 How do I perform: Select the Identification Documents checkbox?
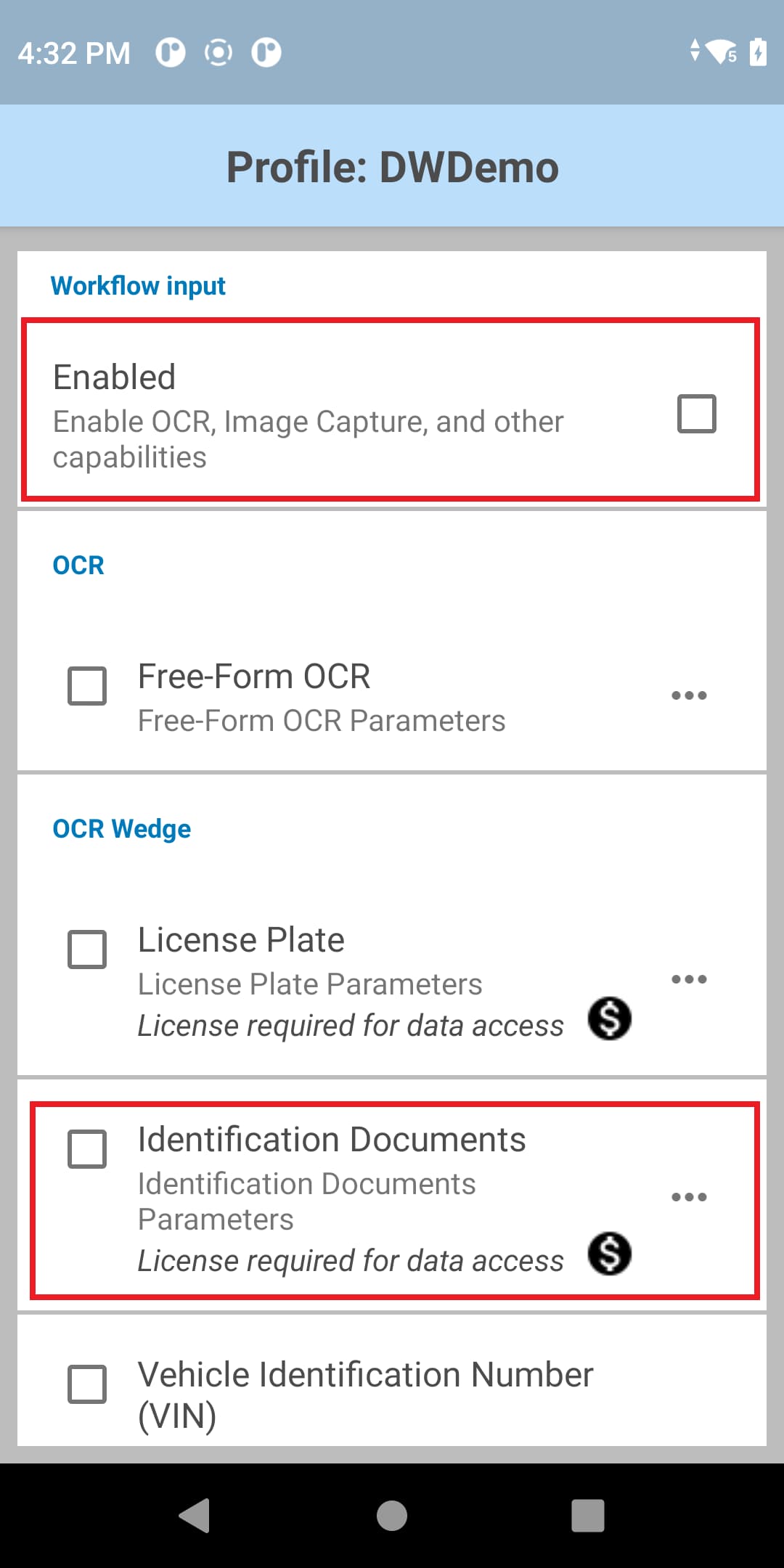coord(87,1149)
